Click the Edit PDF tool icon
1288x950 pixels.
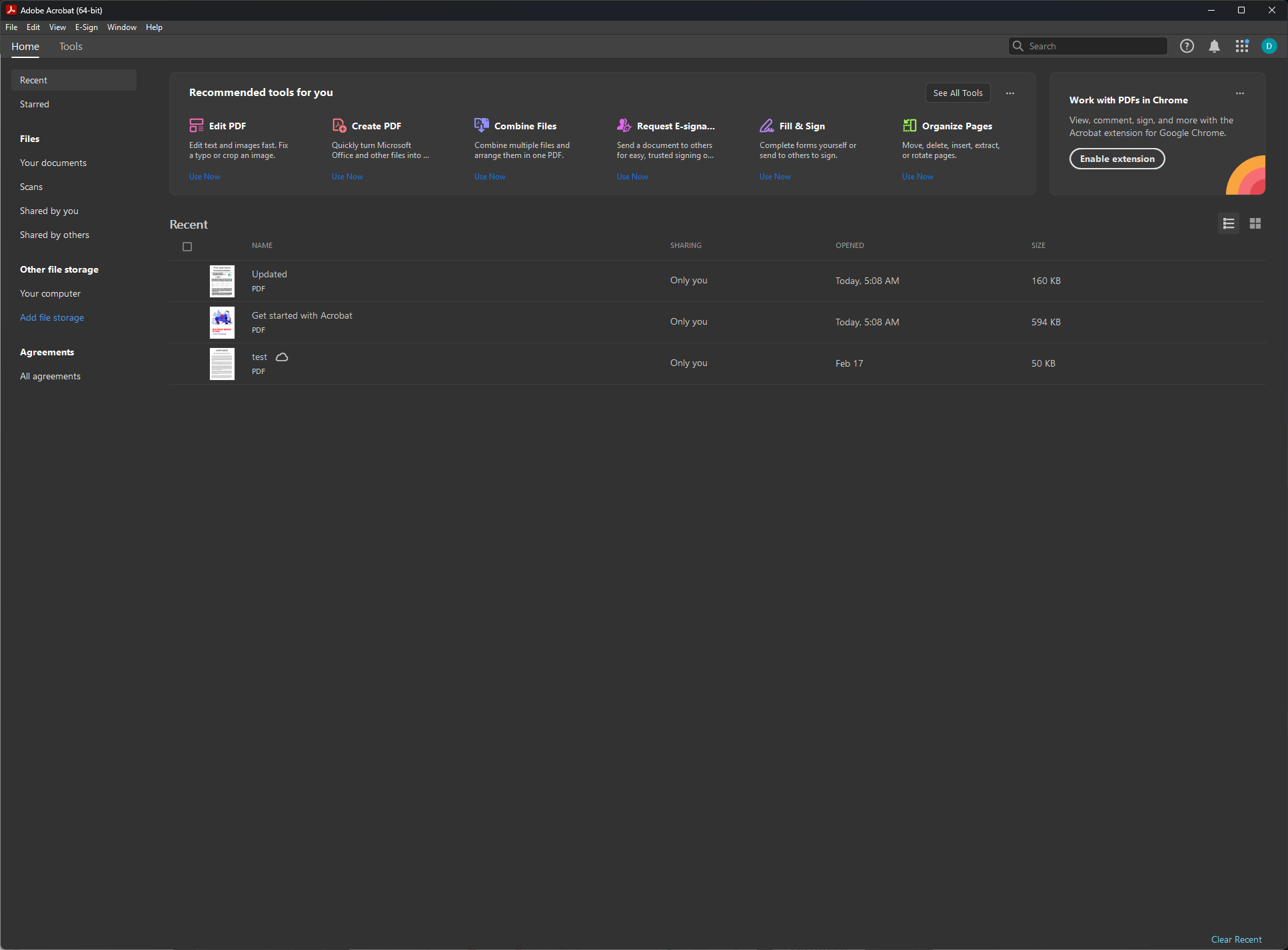click(x=197, y=125)
